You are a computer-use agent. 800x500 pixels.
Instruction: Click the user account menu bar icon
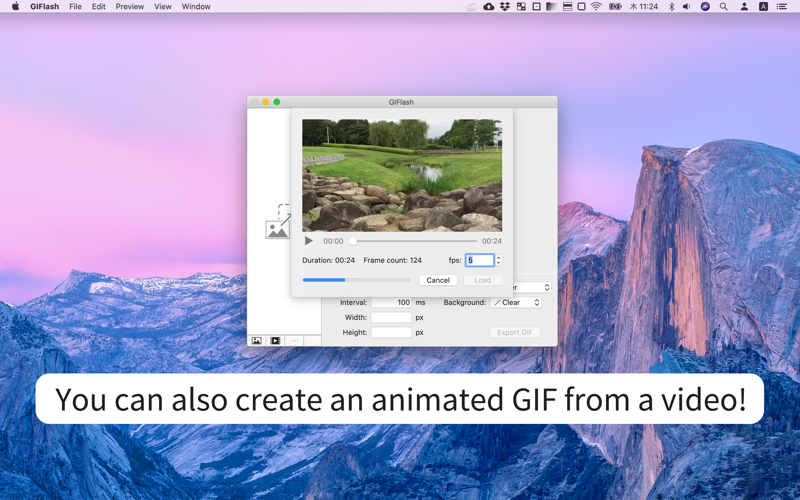pyautogui.click(x=744, y=7)
